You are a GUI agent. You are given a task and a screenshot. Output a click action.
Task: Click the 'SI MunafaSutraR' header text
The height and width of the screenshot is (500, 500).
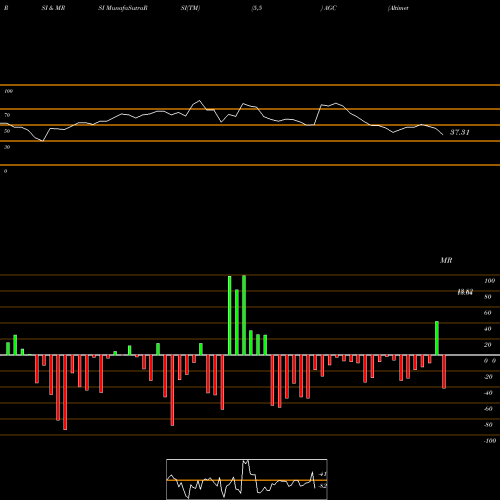[123, 8]
